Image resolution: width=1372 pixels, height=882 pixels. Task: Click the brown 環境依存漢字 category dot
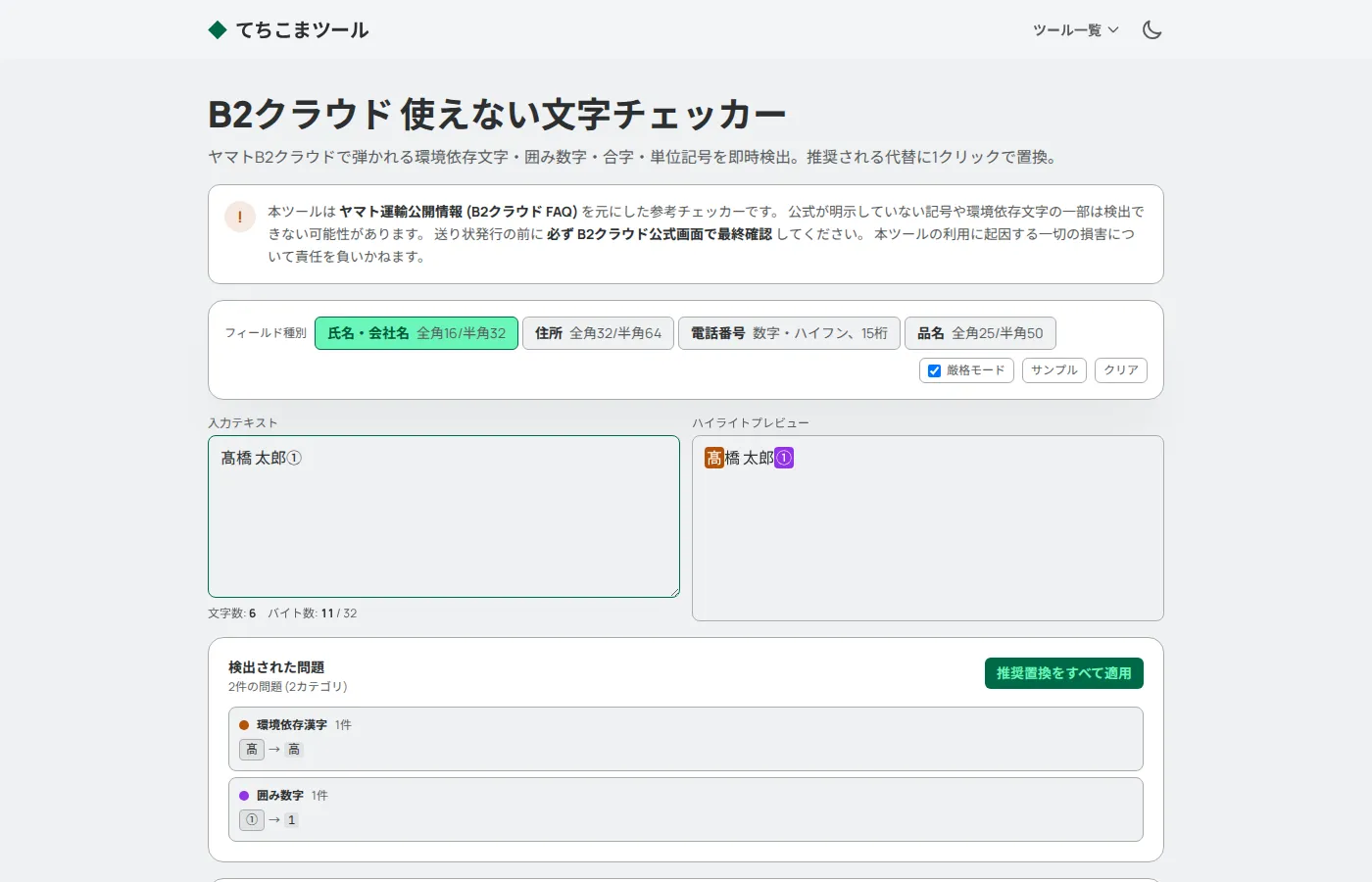(244, 725)
